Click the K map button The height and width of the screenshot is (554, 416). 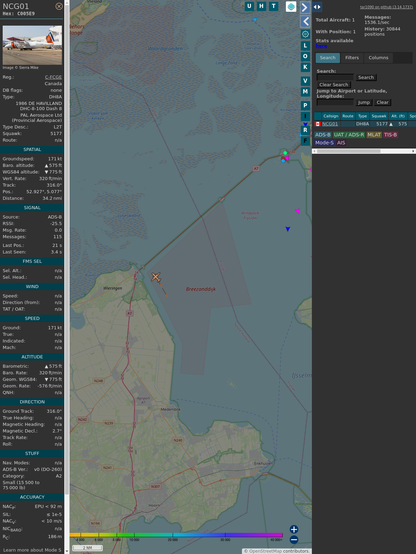point(305,67)
